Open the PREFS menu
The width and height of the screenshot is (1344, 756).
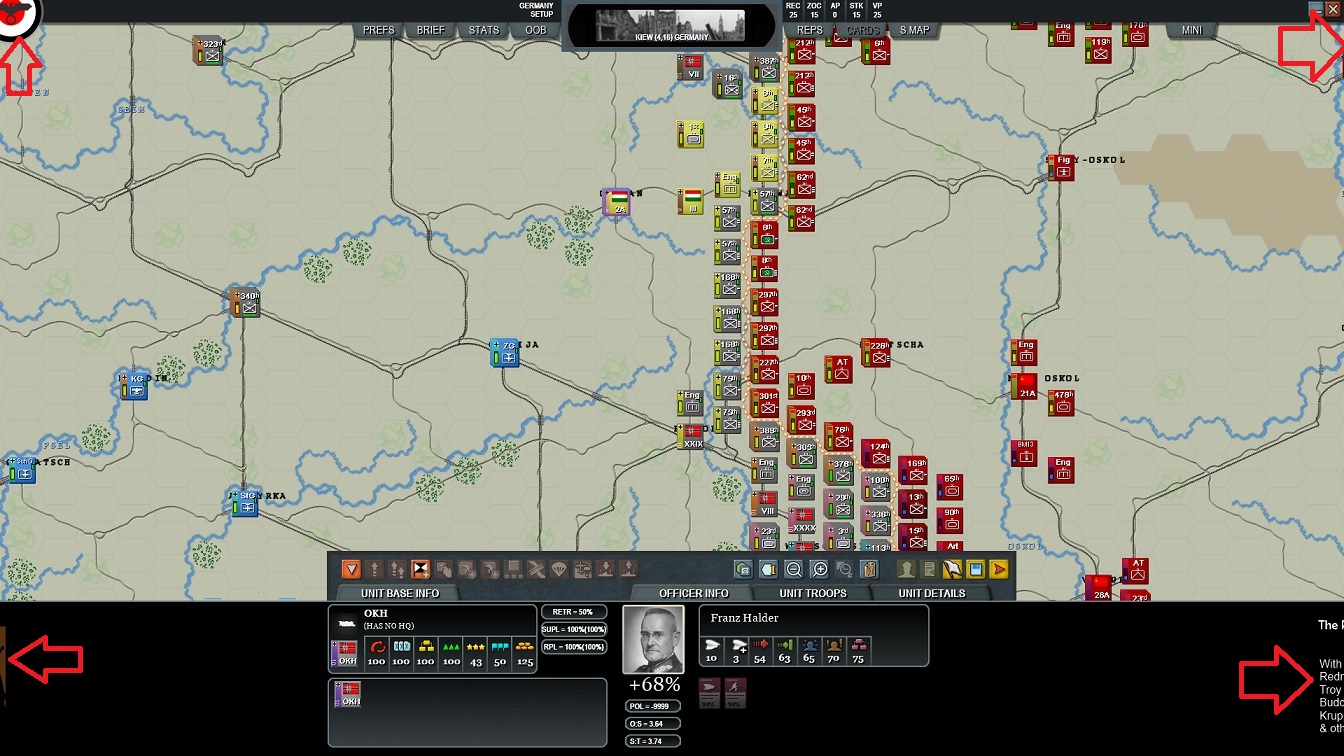(379, 30)
